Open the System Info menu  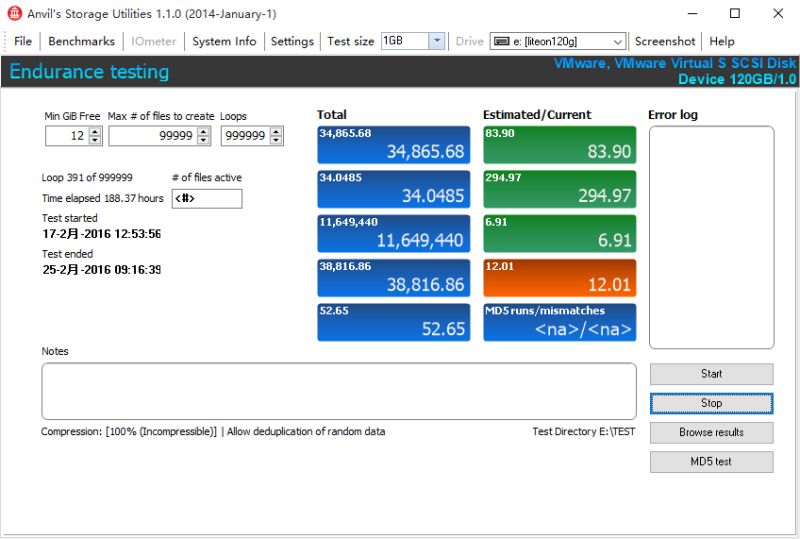224,41
